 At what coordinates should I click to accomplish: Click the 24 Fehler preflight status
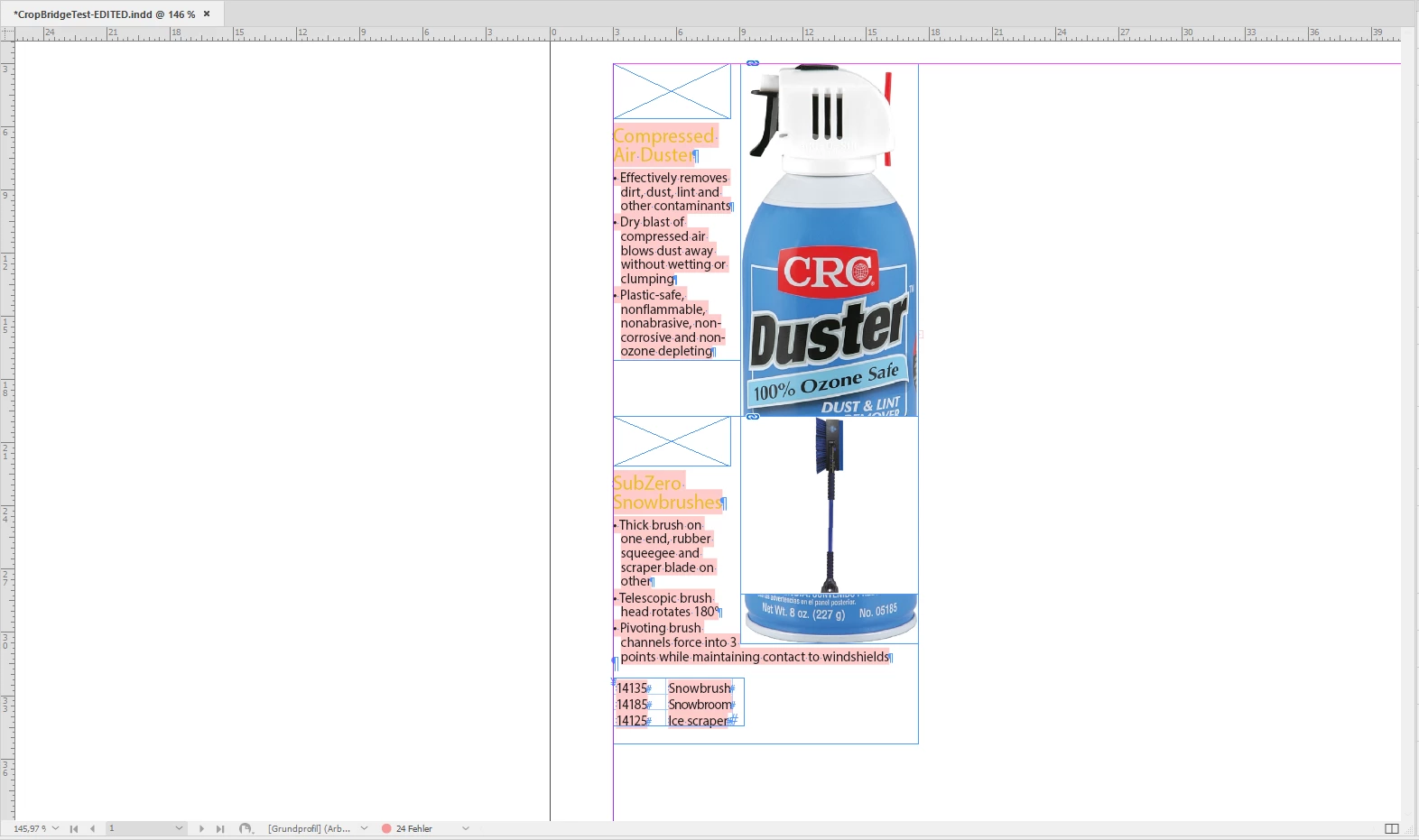(x=414, y=828)
